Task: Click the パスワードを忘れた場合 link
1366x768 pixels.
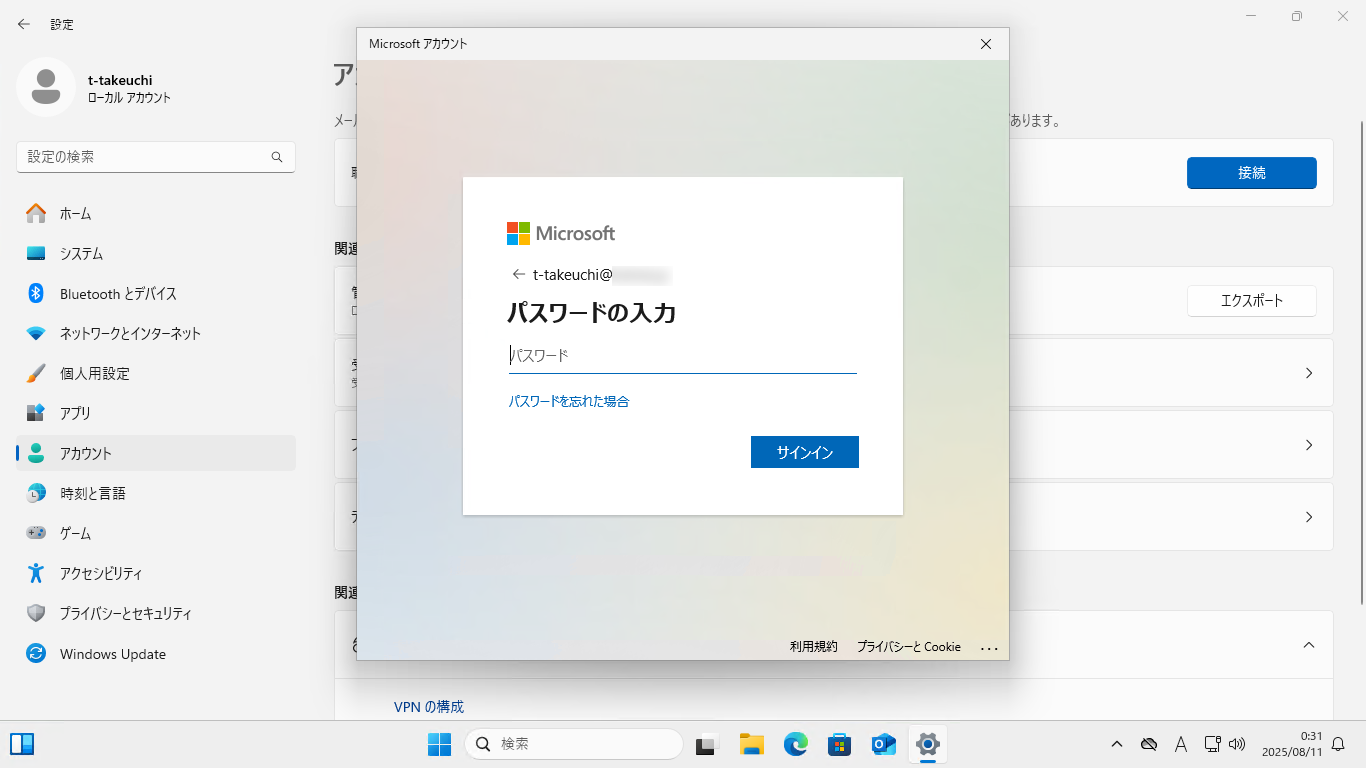Action: (569, 401)
